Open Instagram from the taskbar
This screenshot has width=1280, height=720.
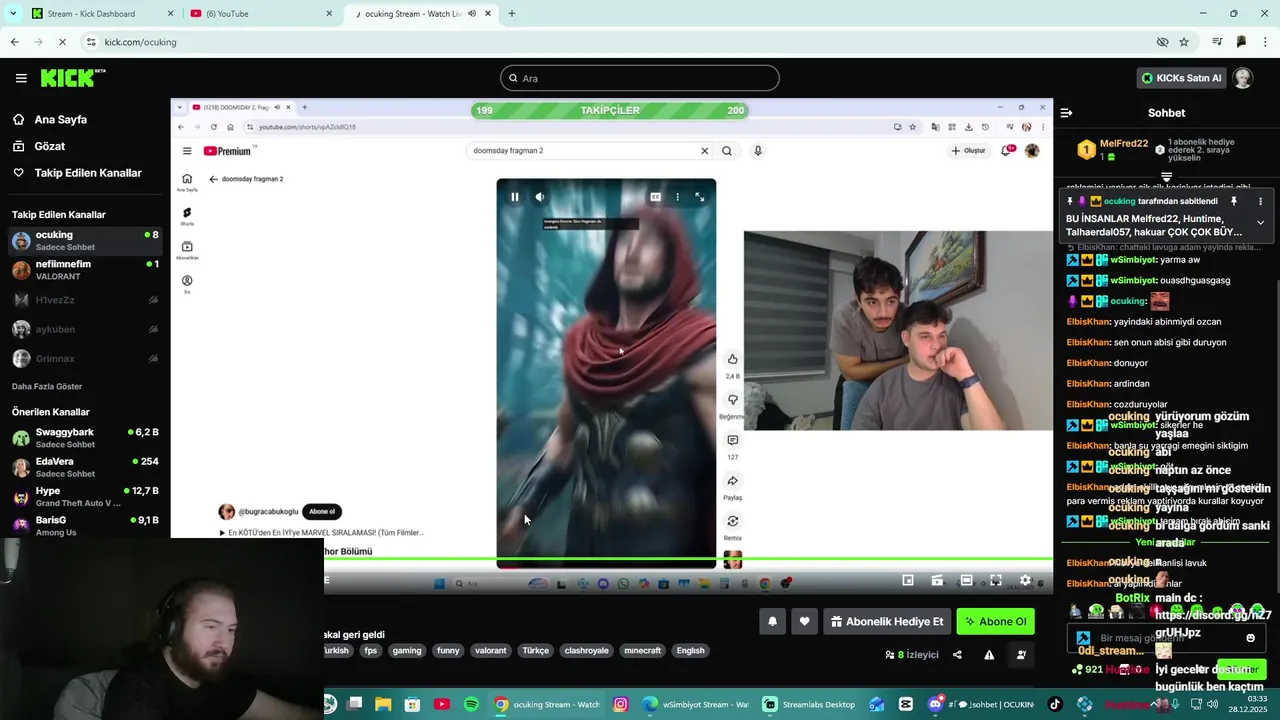[x=620, y=704]
